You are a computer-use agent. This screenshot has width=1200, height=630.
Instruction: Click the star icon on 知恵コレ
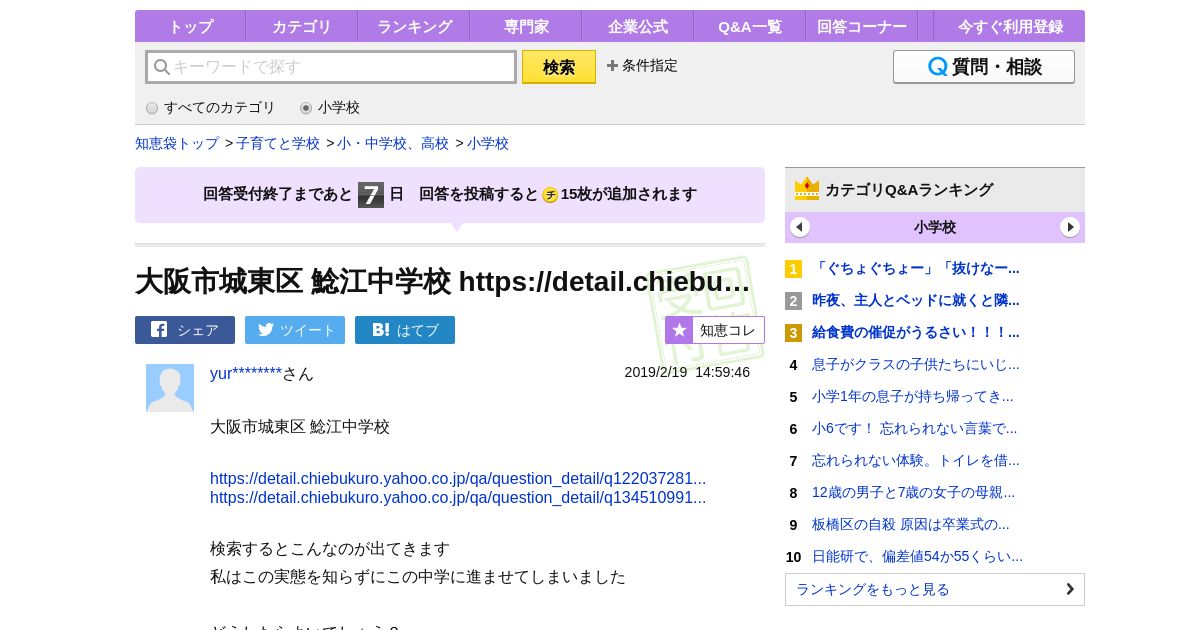[x=679, y=330]
